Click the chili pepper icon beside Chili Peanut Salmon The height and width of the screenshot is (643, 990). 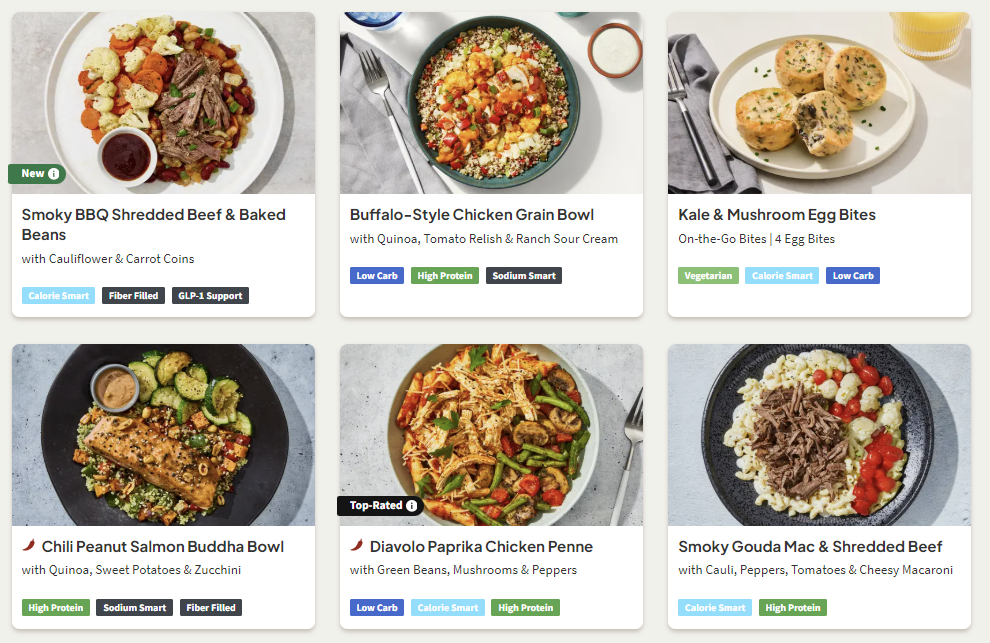[x=29, y=546]
